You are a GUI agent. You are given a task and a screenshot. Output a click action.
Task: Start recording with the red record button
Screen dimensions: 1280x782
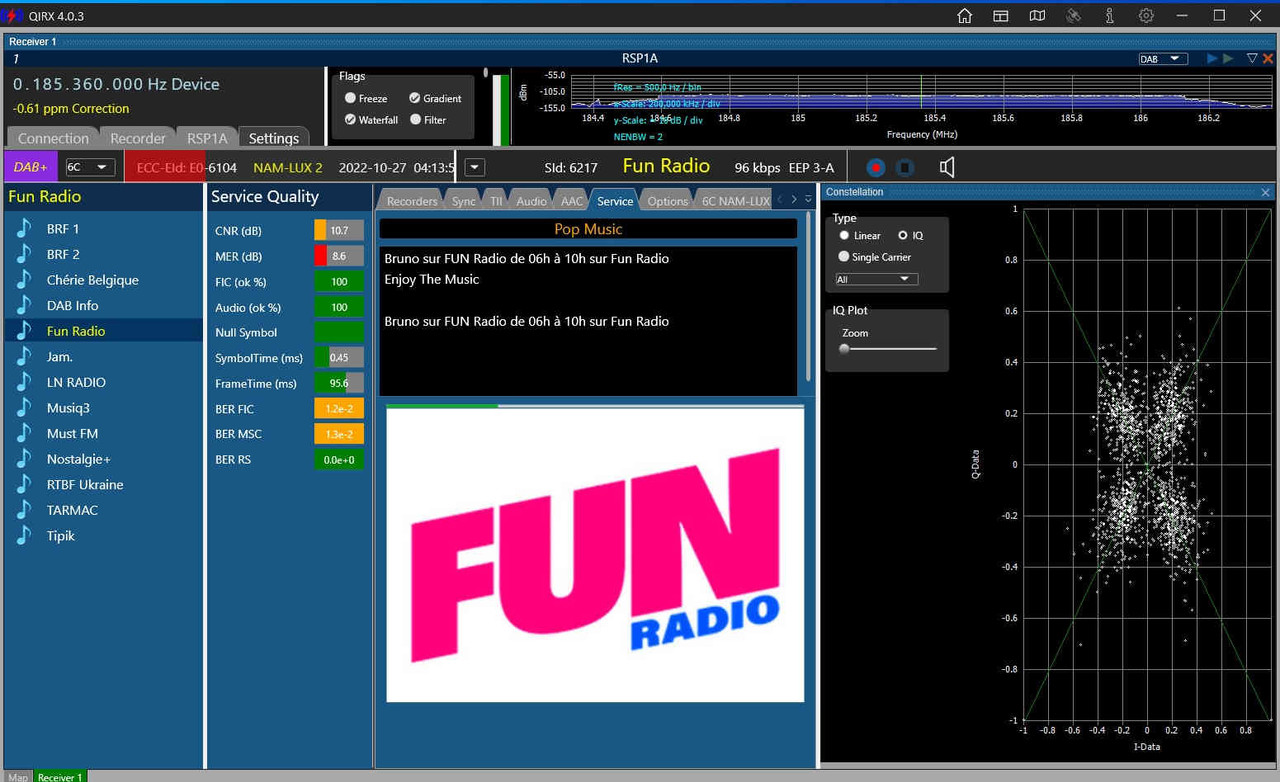tap(876, 167)
